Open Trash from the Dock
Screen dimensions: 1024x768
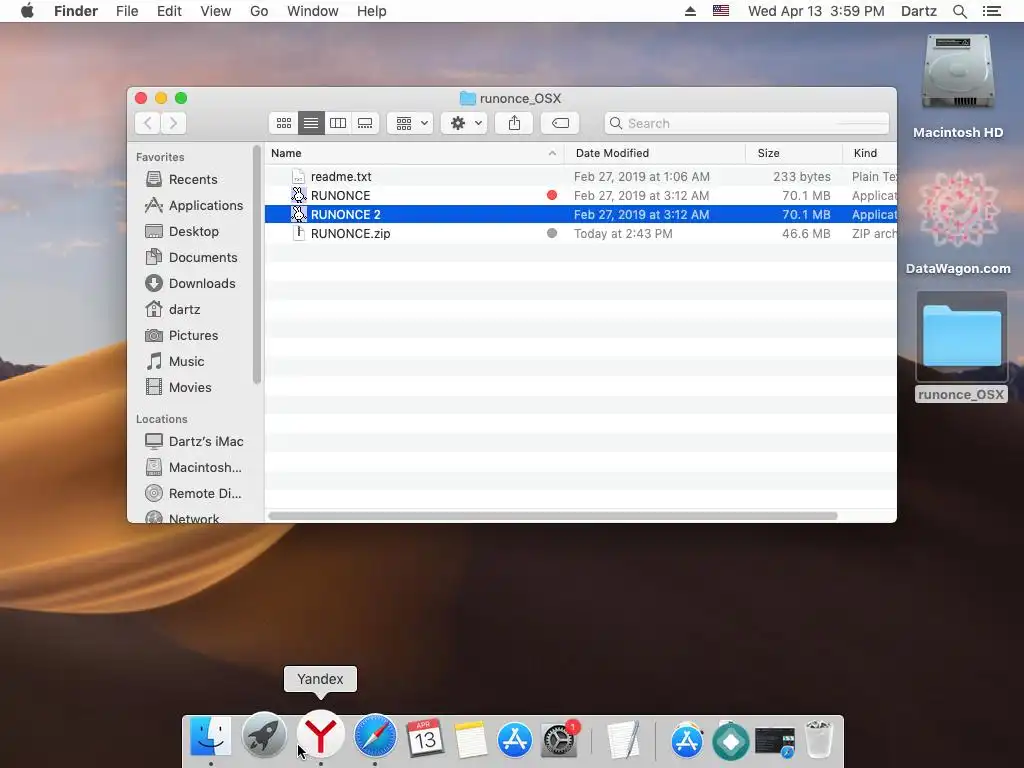(x=818, y=739)
